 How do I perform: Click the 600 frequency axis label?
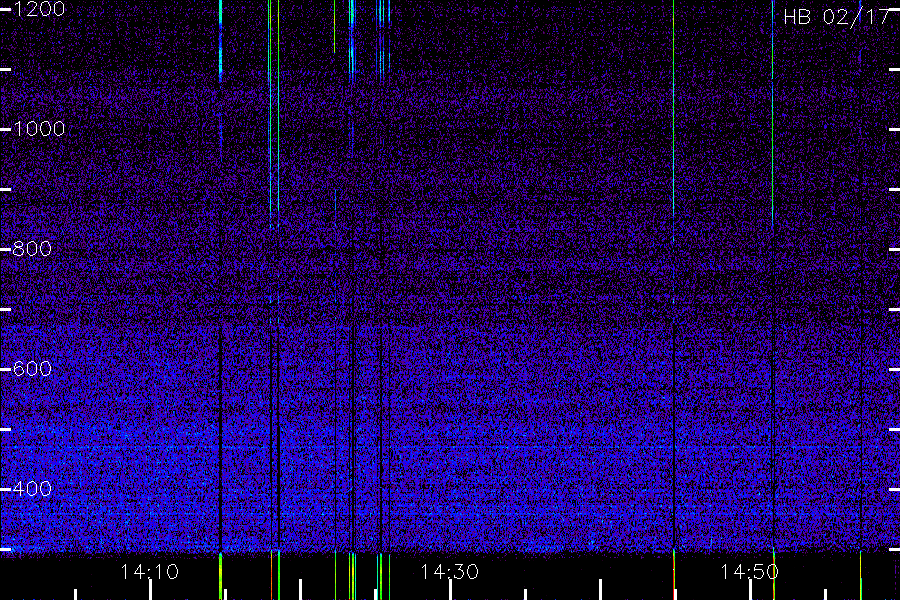coord(32,369)
